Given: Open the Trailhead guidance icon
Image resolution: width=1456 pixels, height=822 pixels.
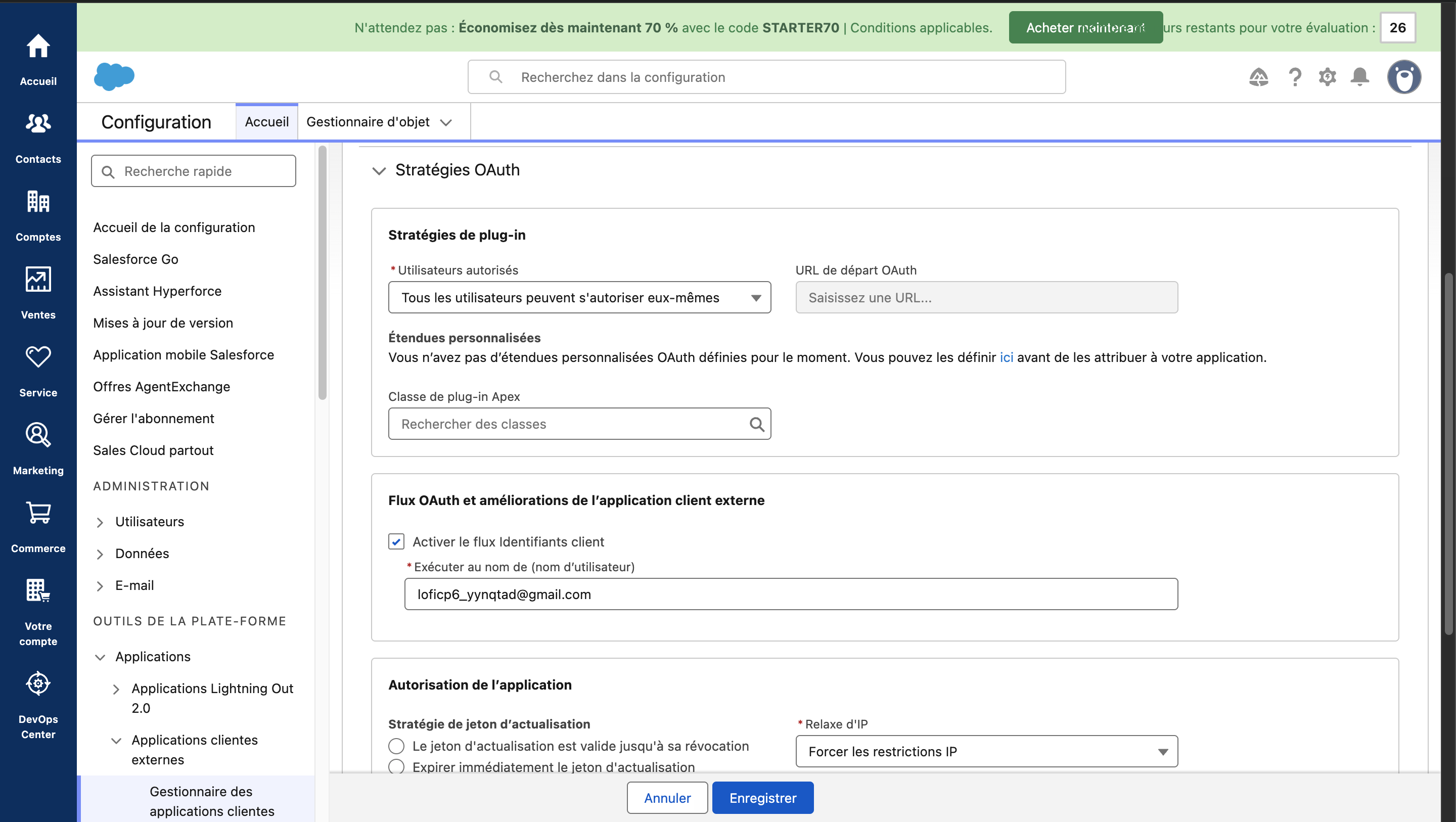Looking at the screenshot, I should [1258, 77].
